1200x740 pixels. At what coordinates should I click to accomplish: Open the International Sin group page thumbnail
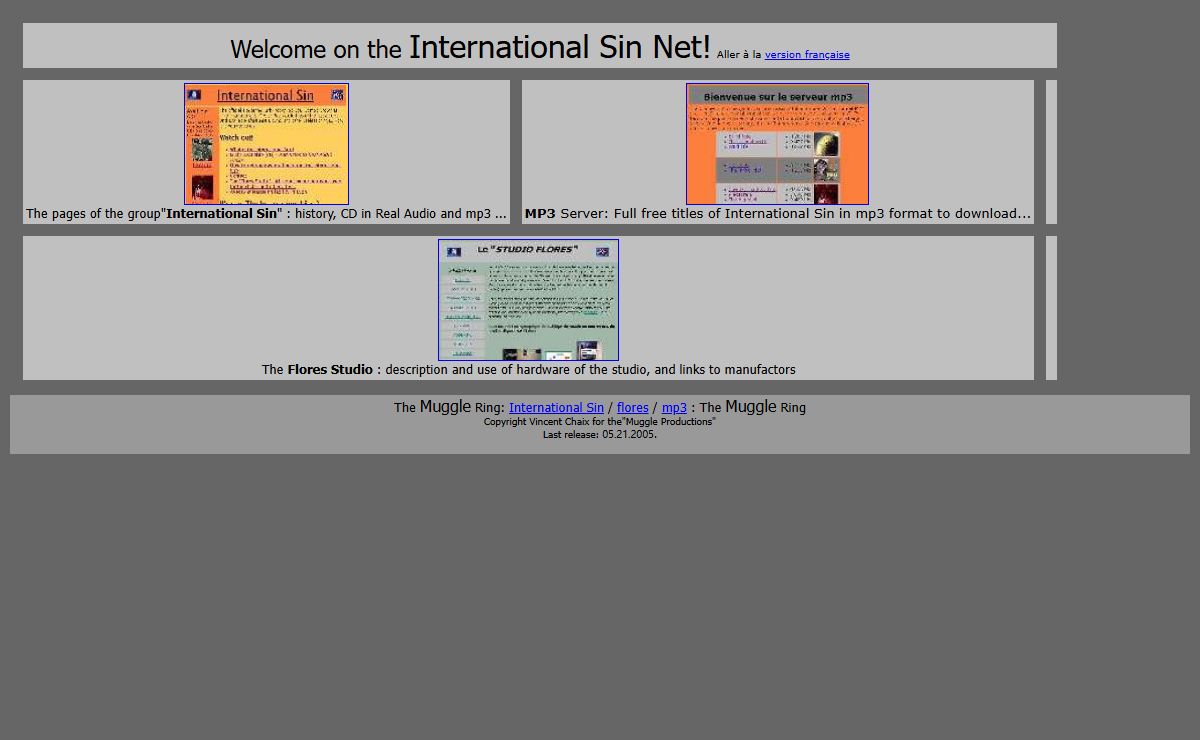point(266,144)
